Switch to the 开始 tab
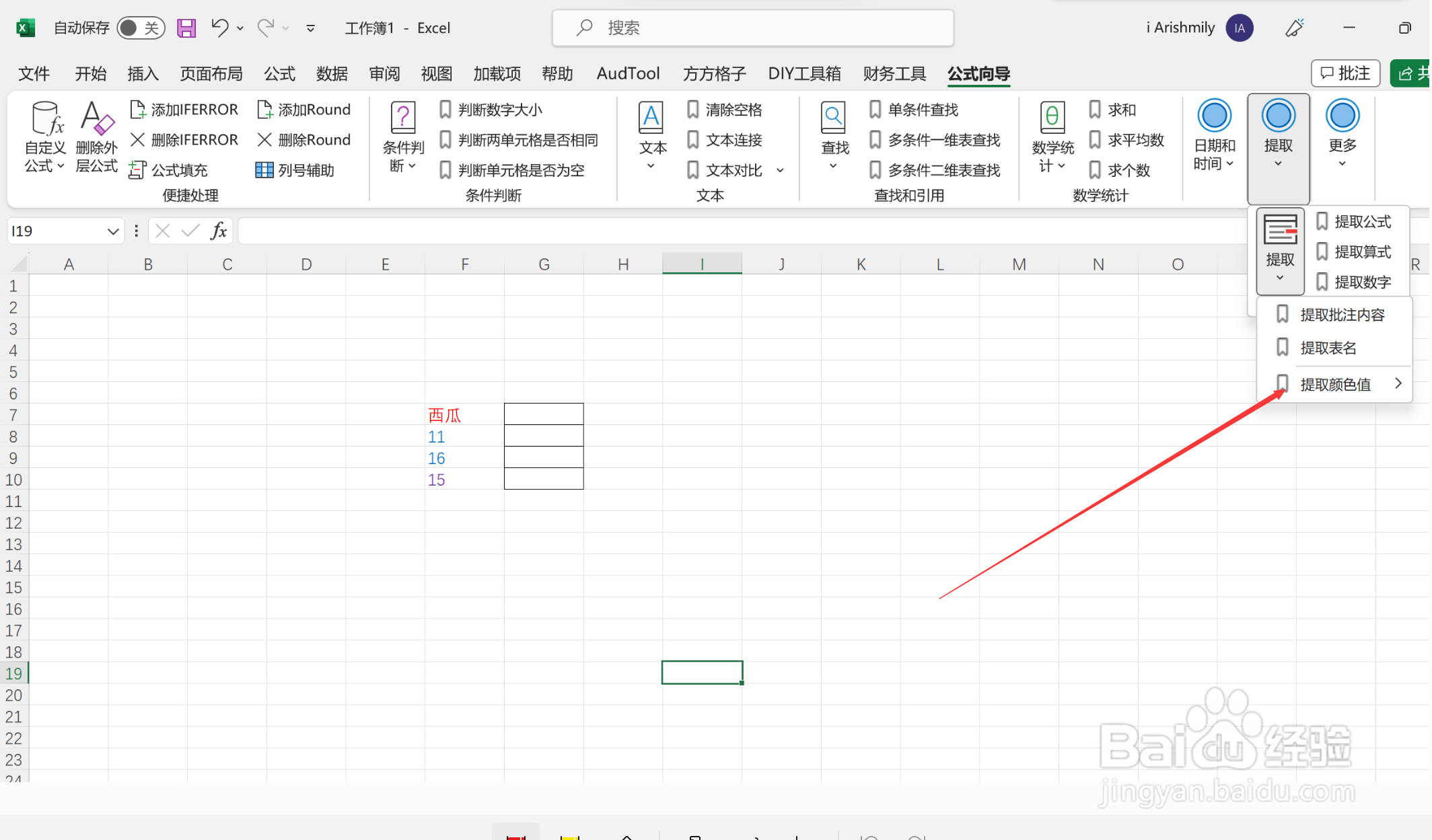 91,73
